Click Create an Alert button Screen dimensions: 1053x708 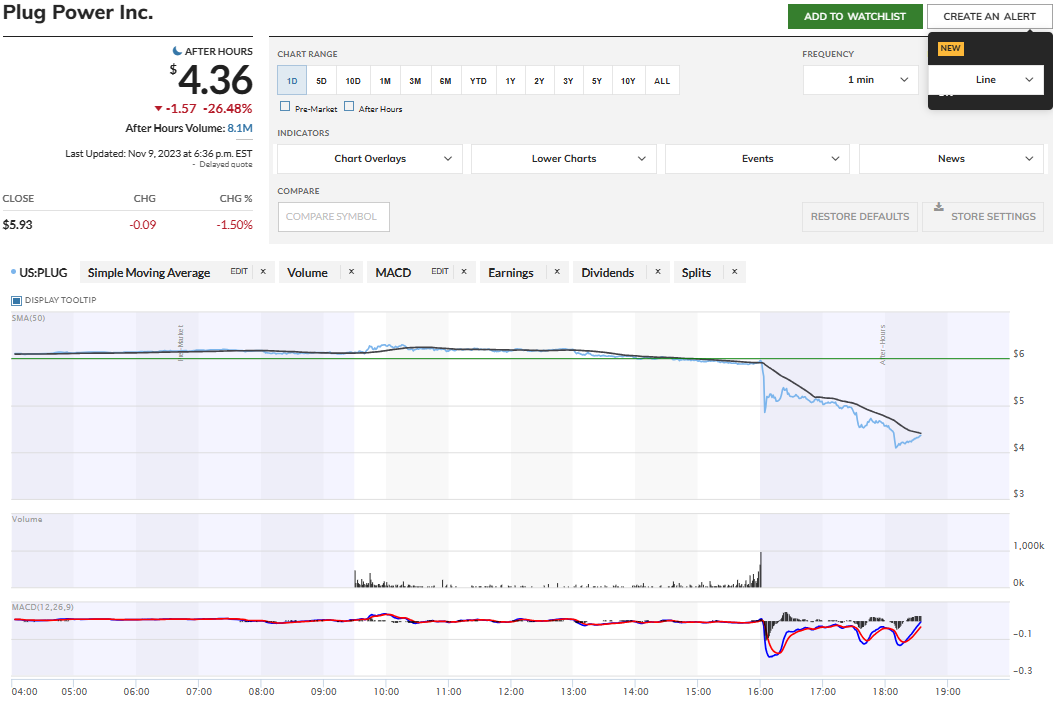click(989, 16)
